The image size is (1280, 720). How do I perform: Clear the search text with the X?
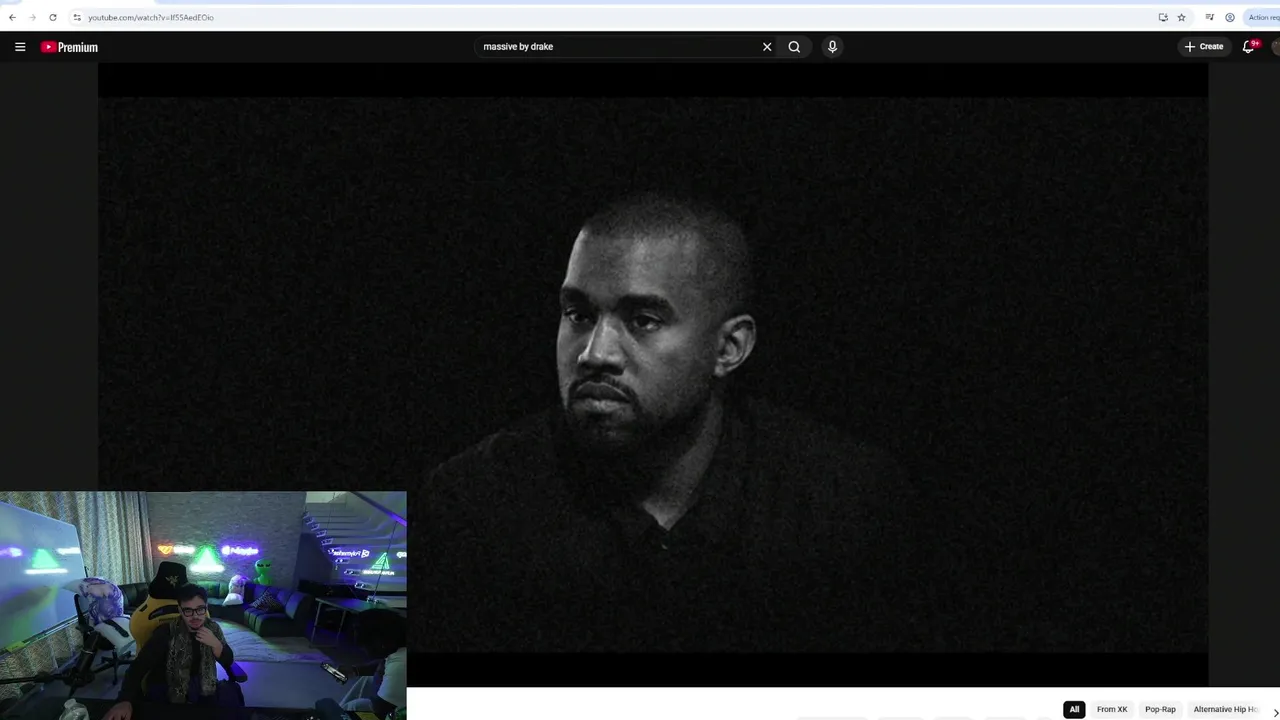click(767, 47)
